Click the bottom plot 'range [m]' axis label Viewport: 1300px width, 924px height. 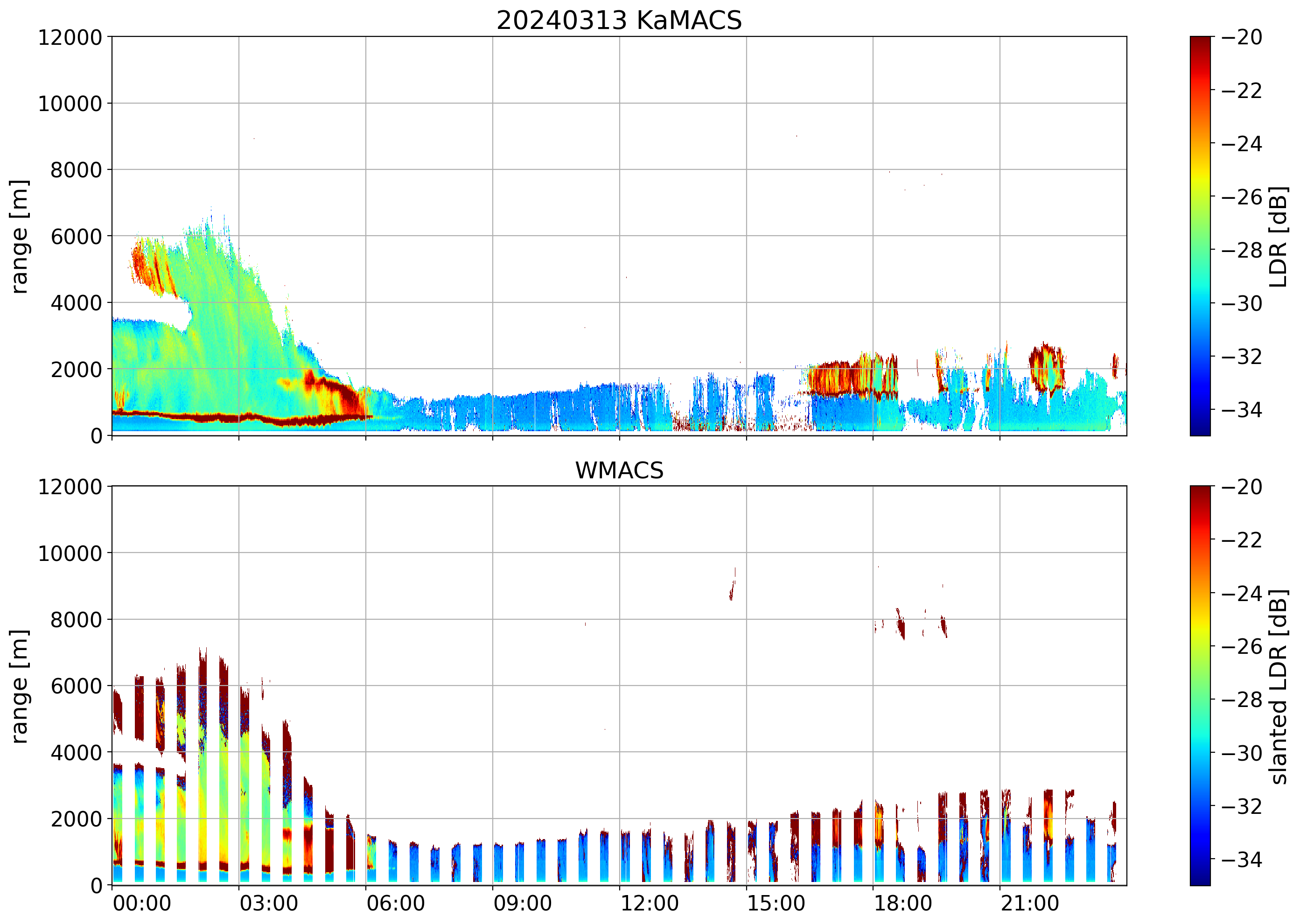coord(19,686)
